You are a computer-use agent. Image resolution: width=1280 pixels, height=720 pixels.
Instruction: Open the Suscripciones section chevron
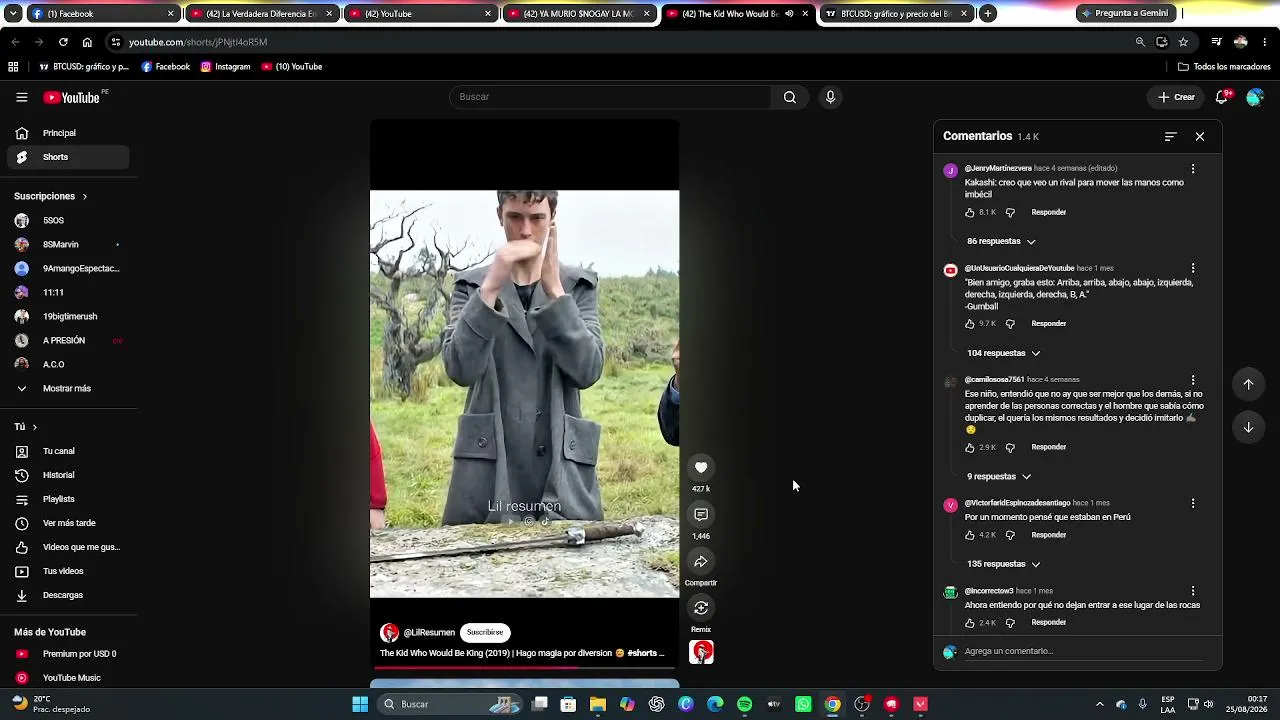click(x=84, y=196)
